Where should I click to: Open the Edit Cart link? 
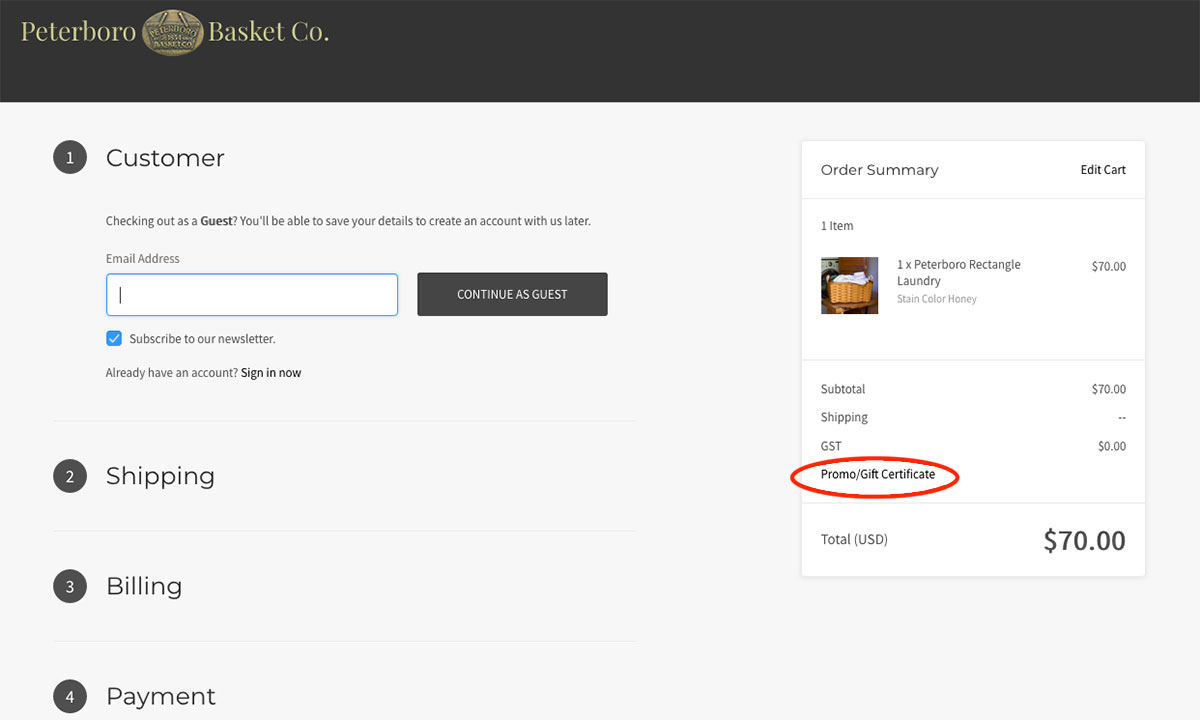click(x=1103, y=170)
